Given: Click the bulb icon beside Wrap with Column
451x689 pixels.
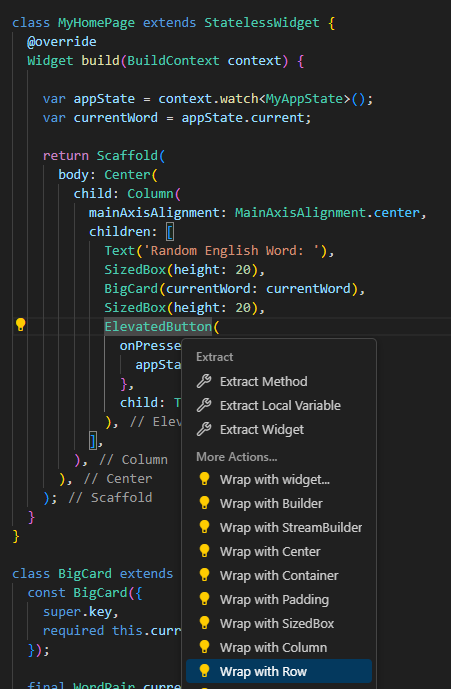Looking at the screenshot, I should 204,647.
